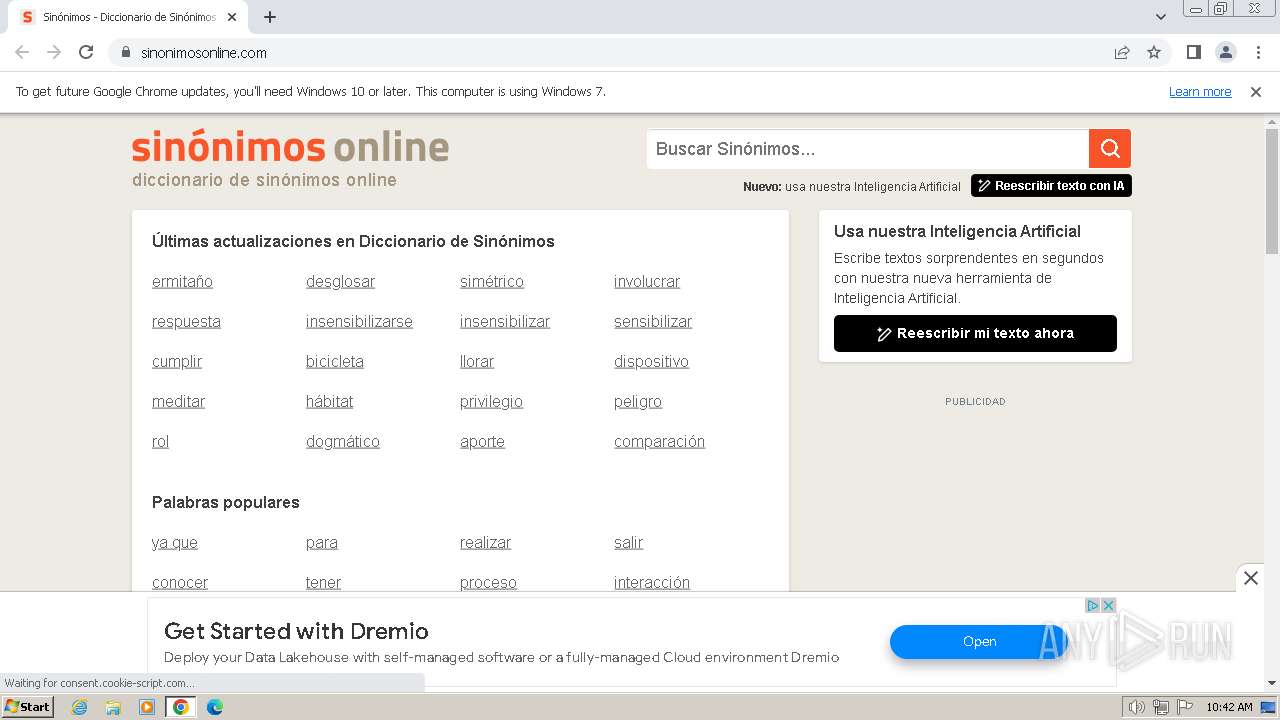
Task: Open Windows Start menu
Action: (27, 707)
